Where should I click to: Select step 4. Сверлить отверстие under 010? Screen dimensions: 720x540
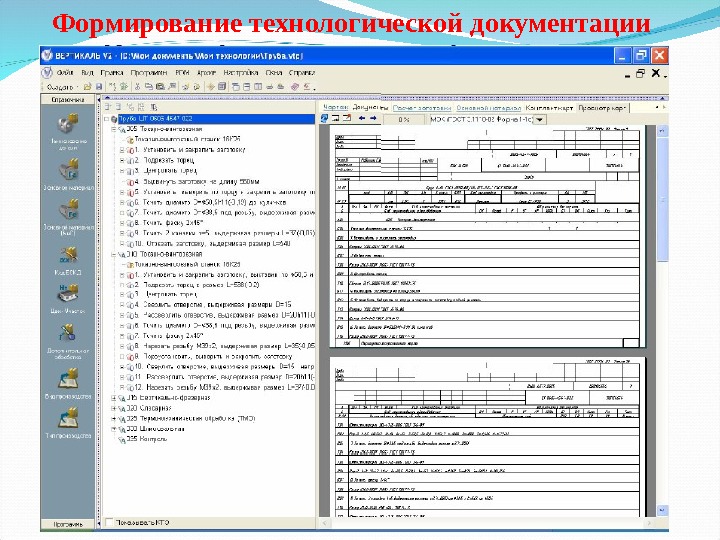coord(213,305)
